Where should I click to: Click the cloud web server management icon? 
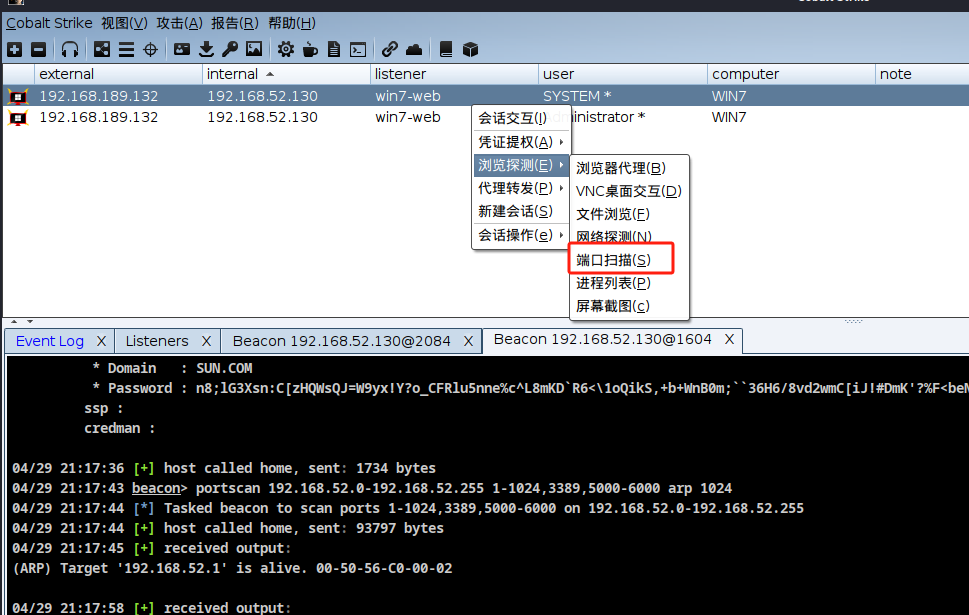tap(414, 49)
